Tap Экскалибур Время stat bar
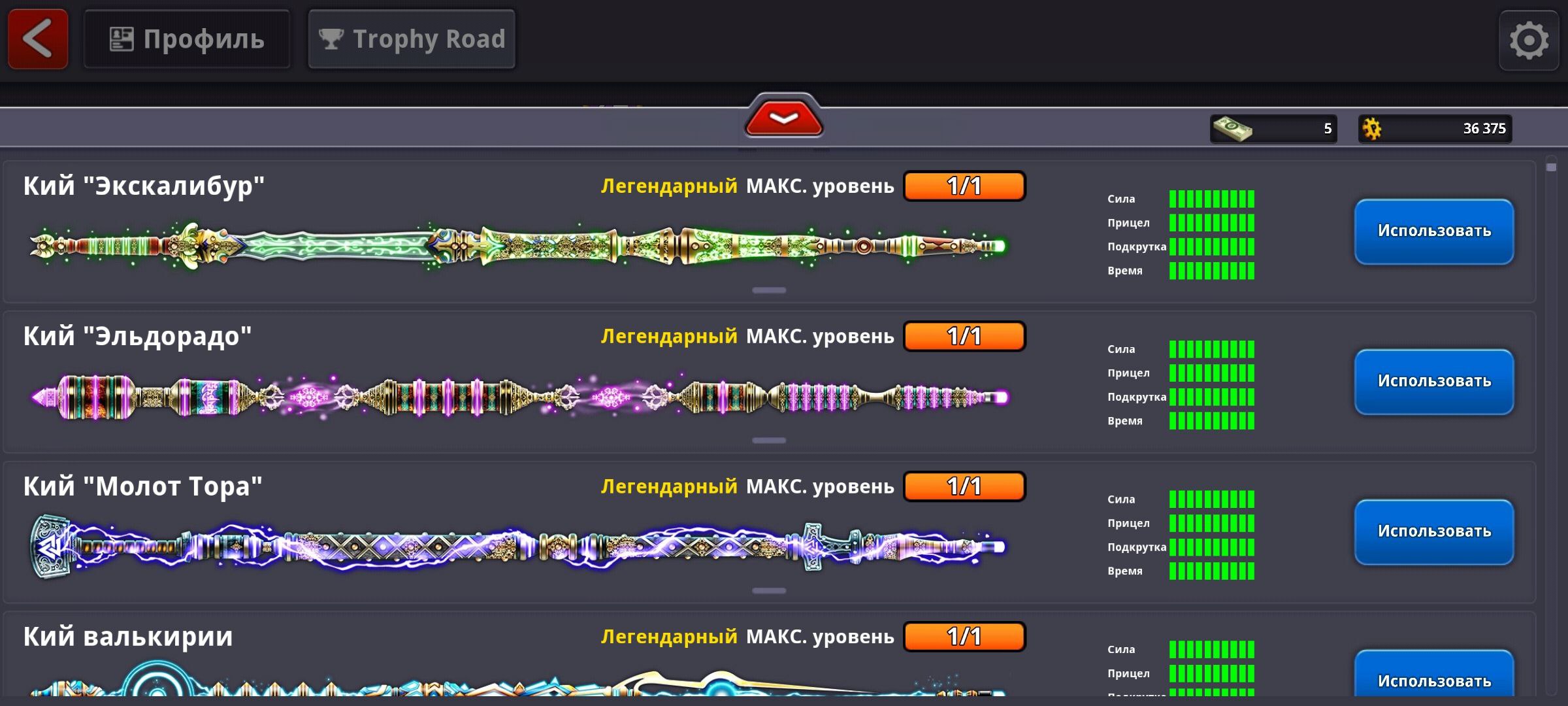The image size is (1568, 706). coord(1212,271)
